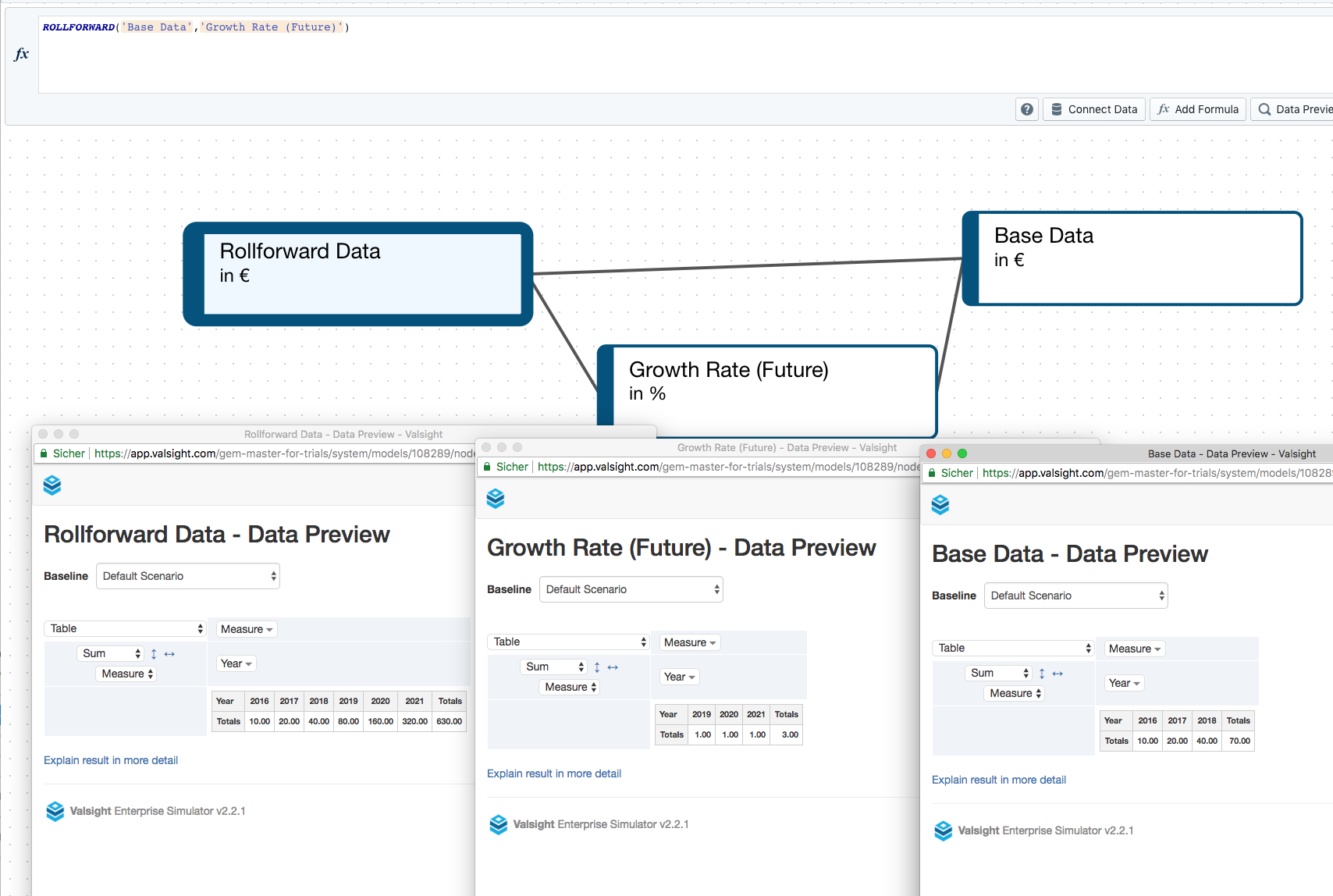Click vertical sort arrow in Base Data preview

click(1042, 674)
